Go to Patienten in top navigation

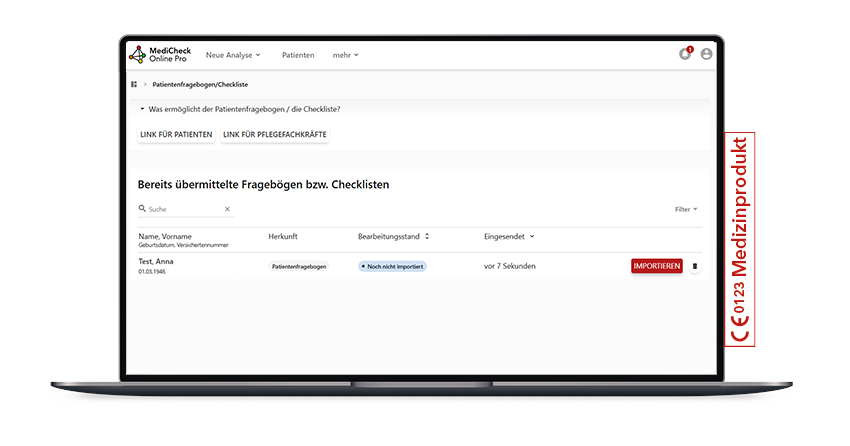click(298, 55)
